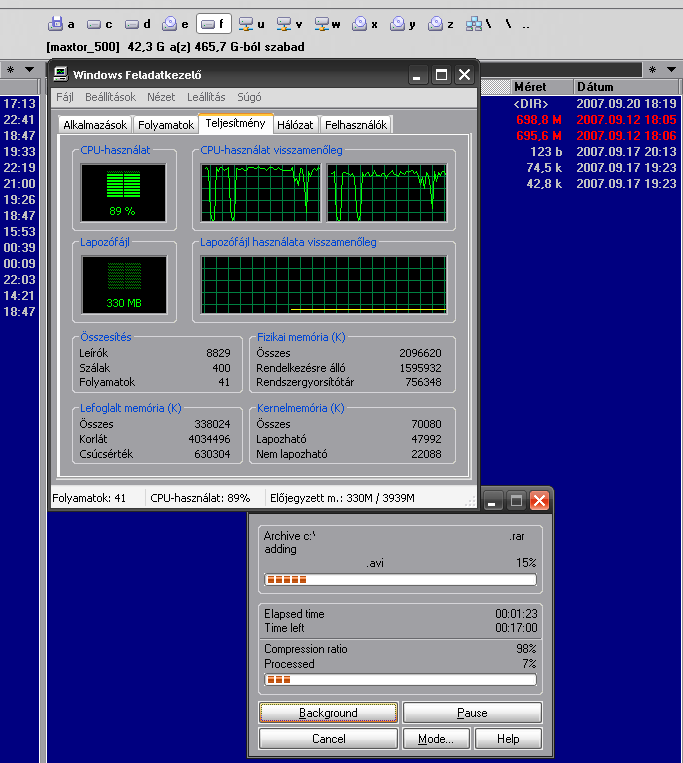Open the Nézet menu
The width and height of the screenshot is (683, 763).
point(161,97)
